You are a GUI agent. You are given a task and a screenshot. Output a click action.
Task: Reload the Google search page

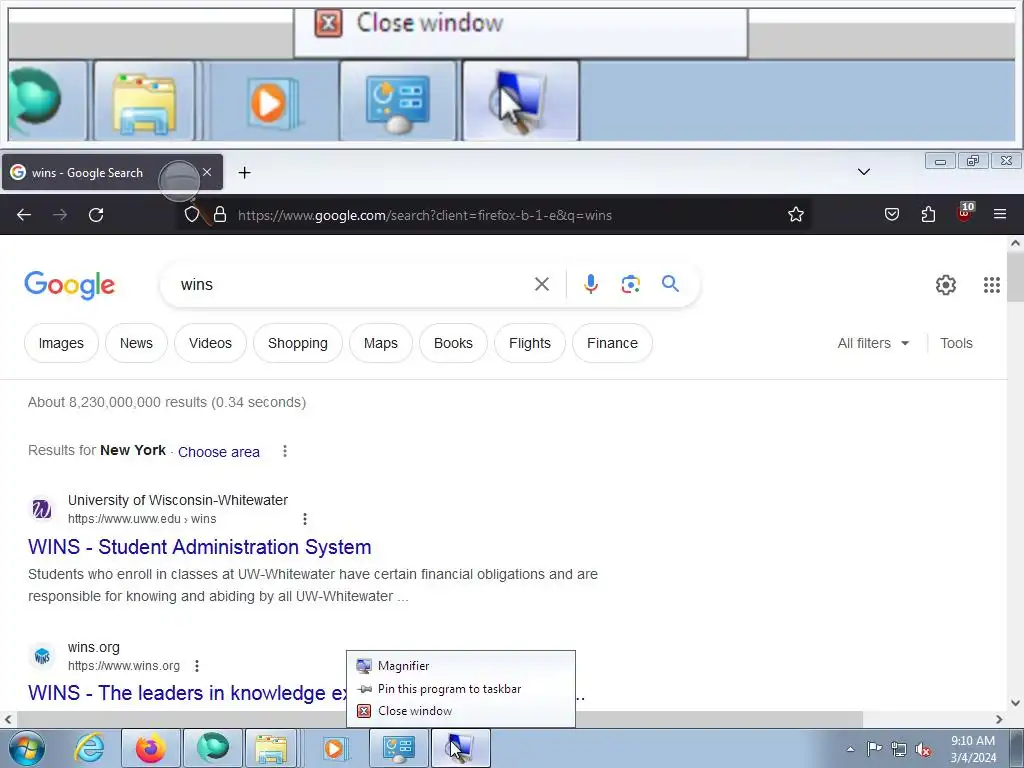point(96,215)
